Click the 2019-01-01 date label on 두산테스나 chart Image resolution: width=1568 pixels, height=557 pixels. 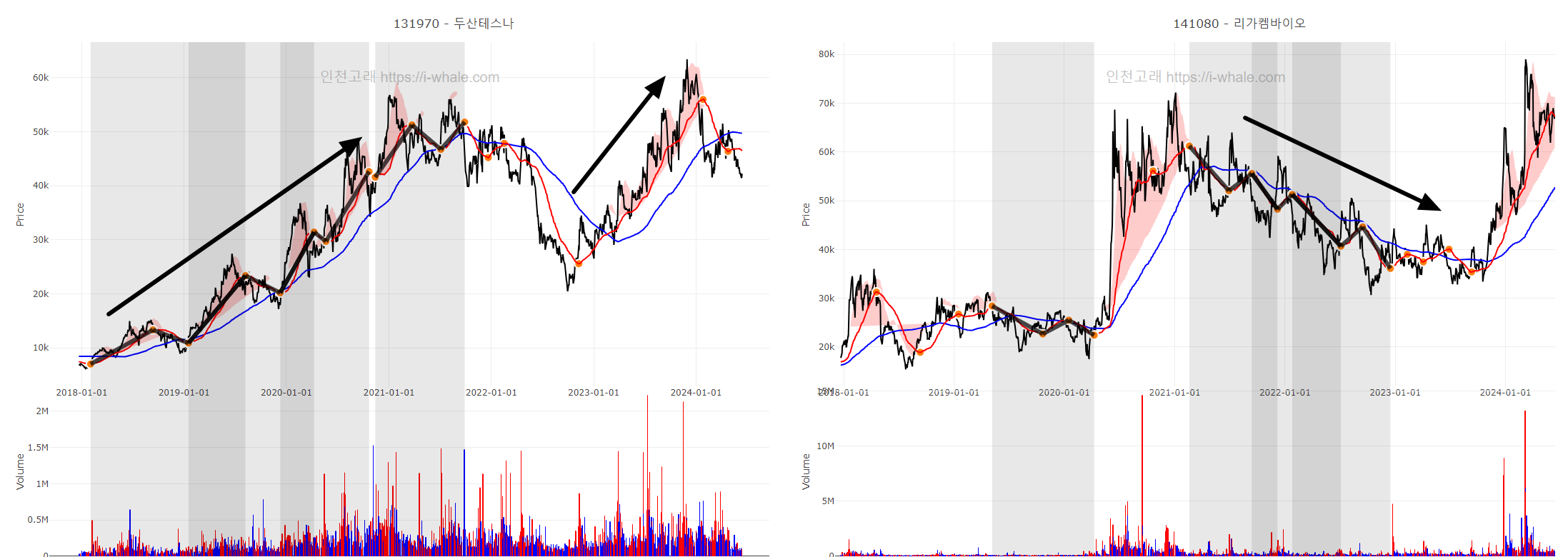184,393
